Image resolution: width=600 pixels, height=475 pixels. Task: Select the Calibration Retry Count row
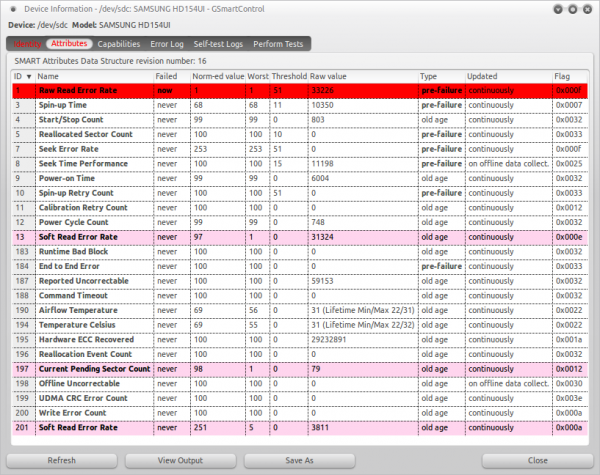300,208
